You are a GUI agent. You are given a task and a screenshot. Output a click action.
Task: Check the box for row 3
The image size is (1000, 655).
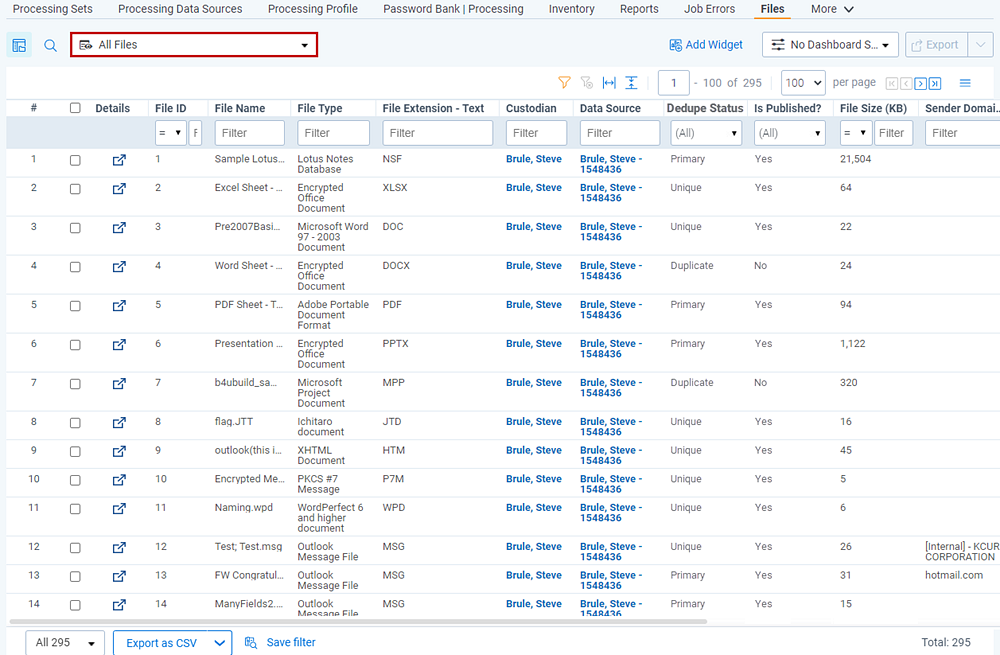pos(75,228)
